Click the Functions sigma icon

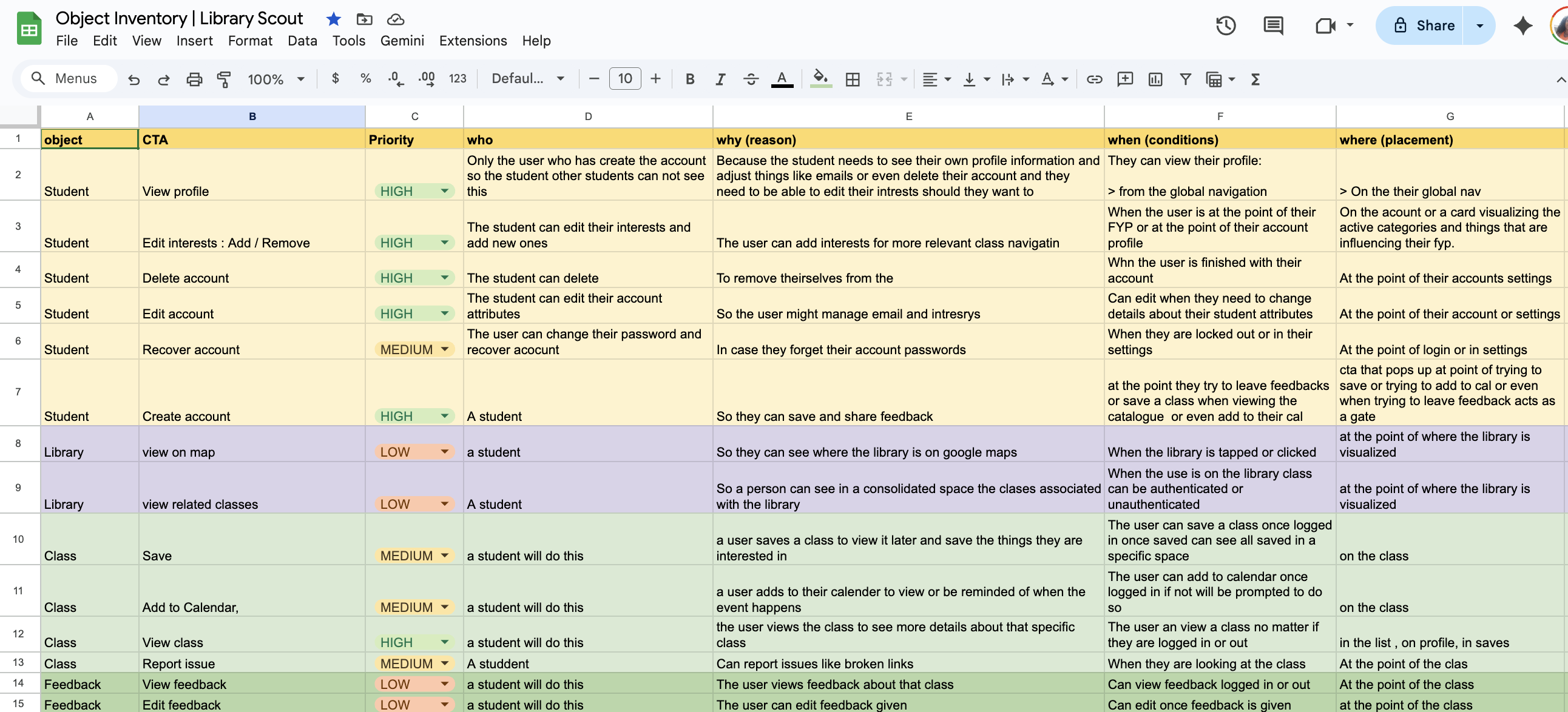(x=1254, y=79)
